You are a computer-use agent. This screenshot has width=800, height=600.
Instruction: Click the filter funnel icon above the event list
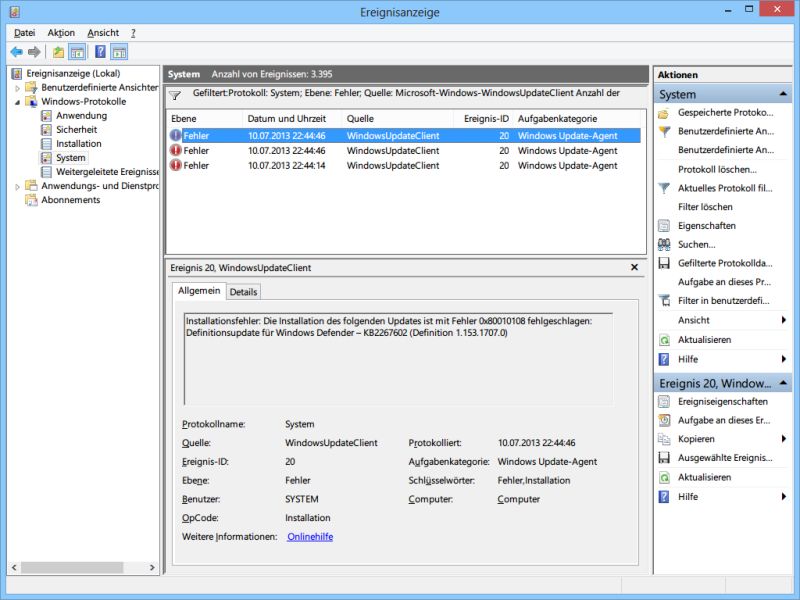175,95
